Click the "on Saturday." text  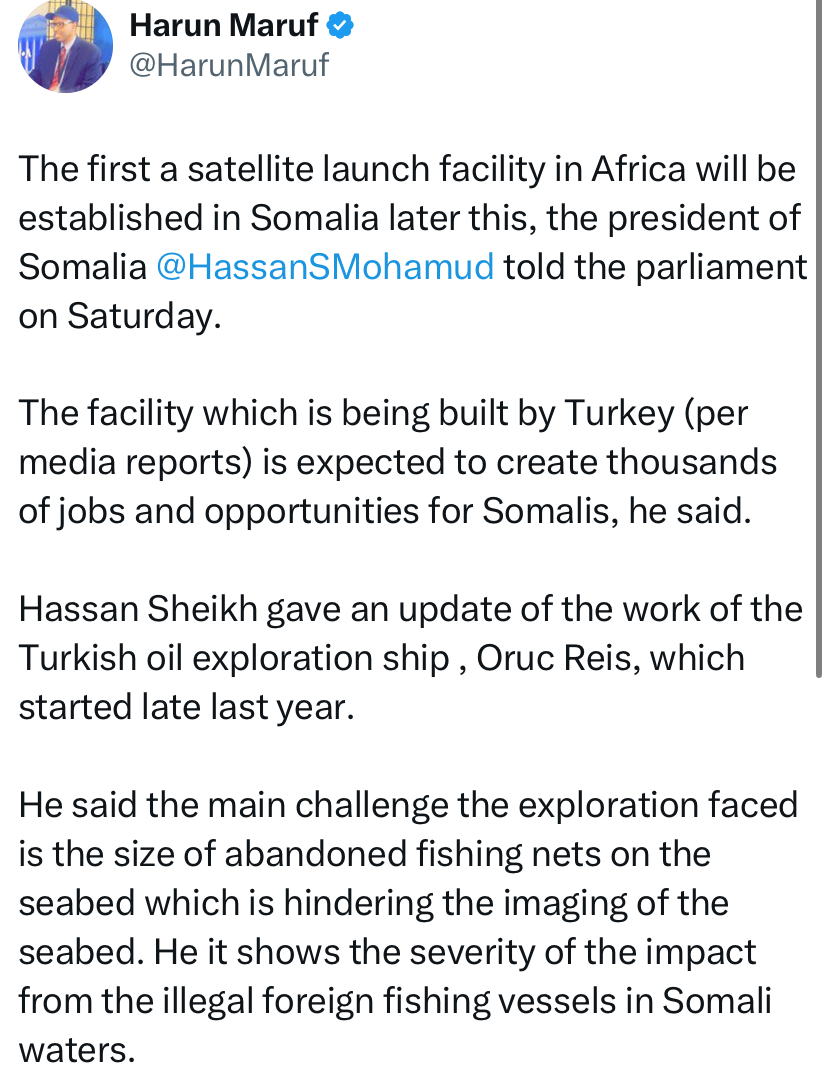[x=120, y=316]
